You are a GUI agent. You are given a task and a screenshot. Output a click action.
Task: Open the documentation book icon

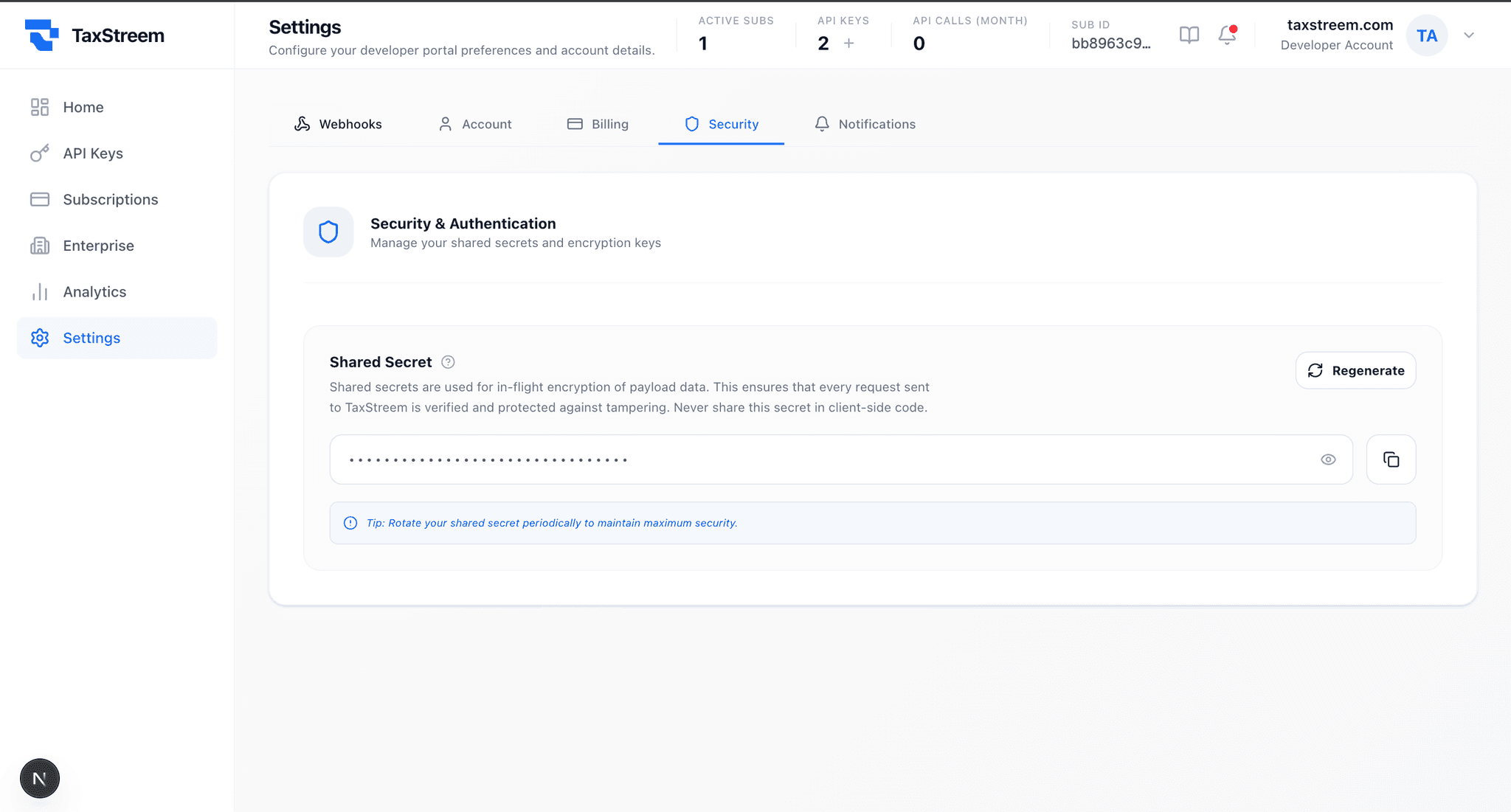coord(1189,35)
